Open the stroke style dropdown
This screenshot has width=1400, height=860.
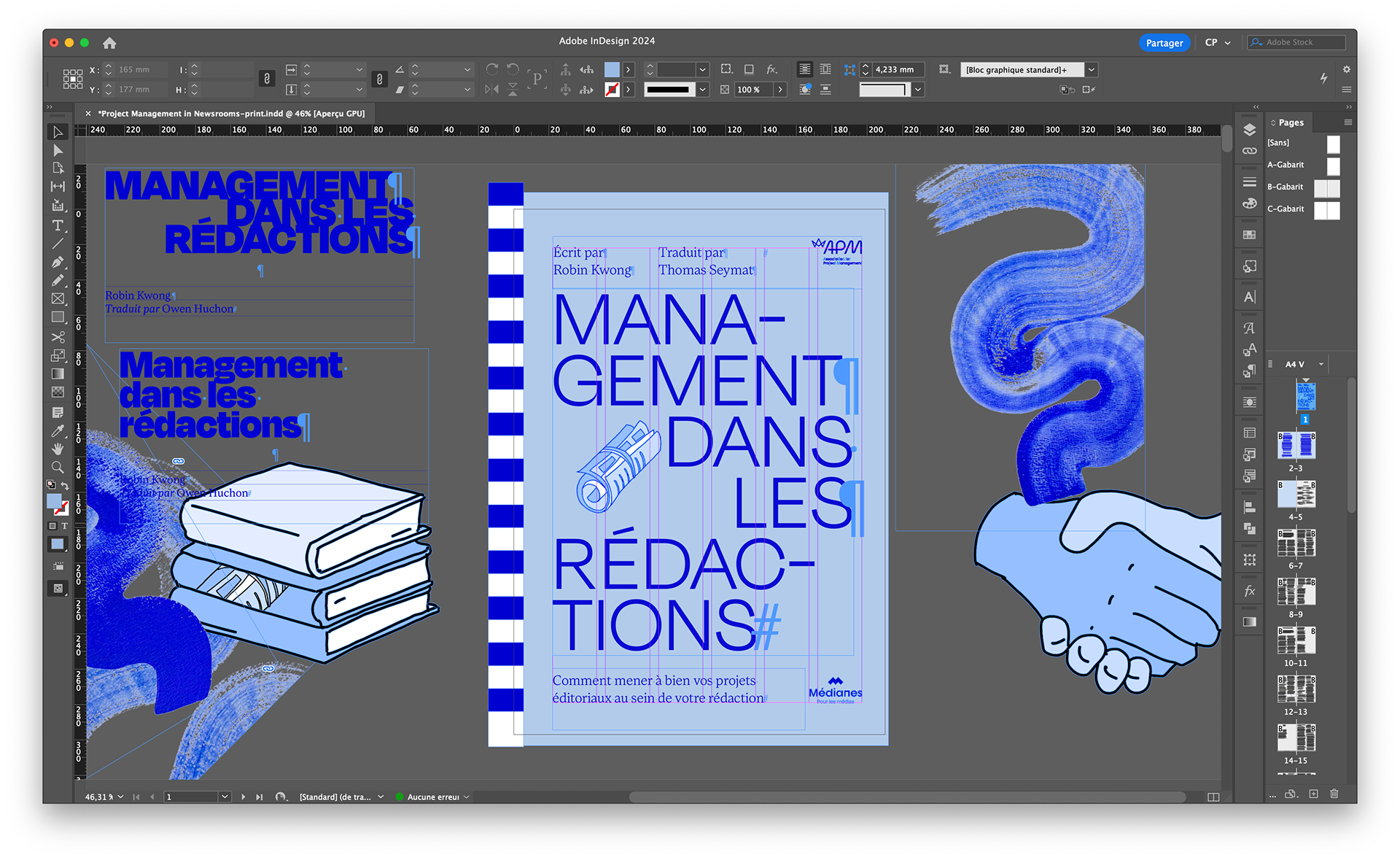pos(703,89)
